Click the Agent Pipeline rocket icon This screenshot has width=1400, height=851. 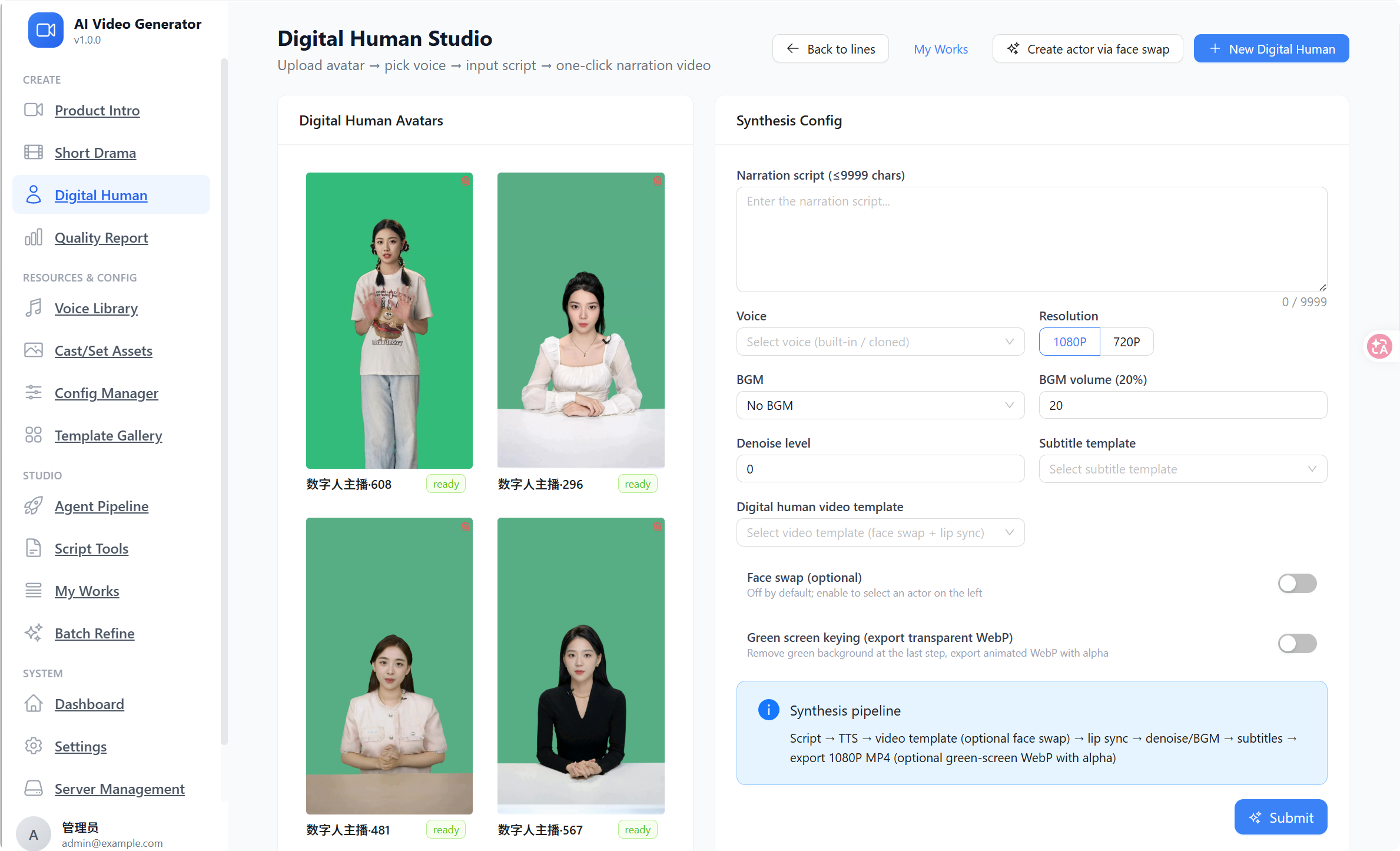point(34,506)
